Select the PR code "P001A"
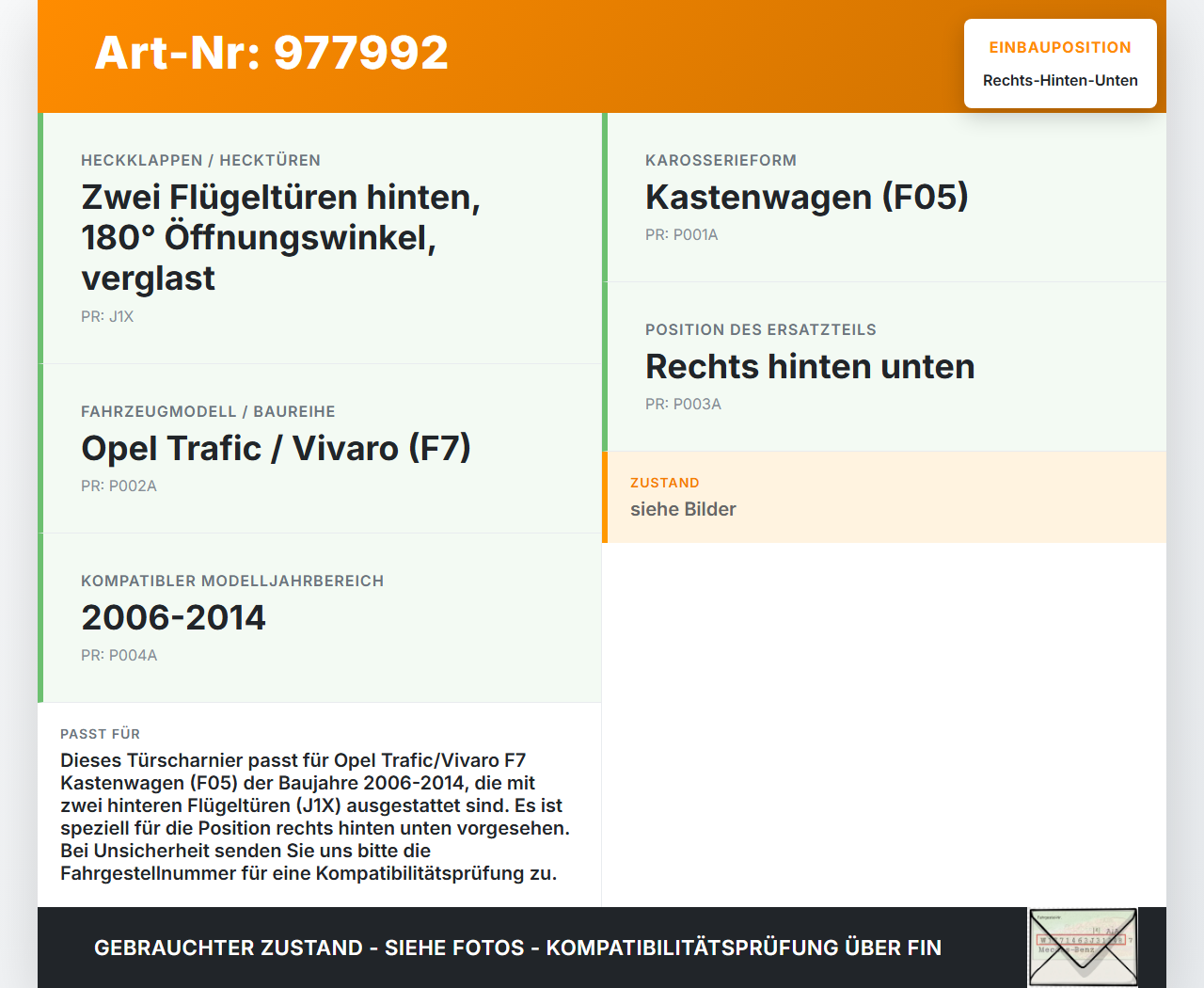The height and width of the screenshot is (988, 1204). click(681, 234)
